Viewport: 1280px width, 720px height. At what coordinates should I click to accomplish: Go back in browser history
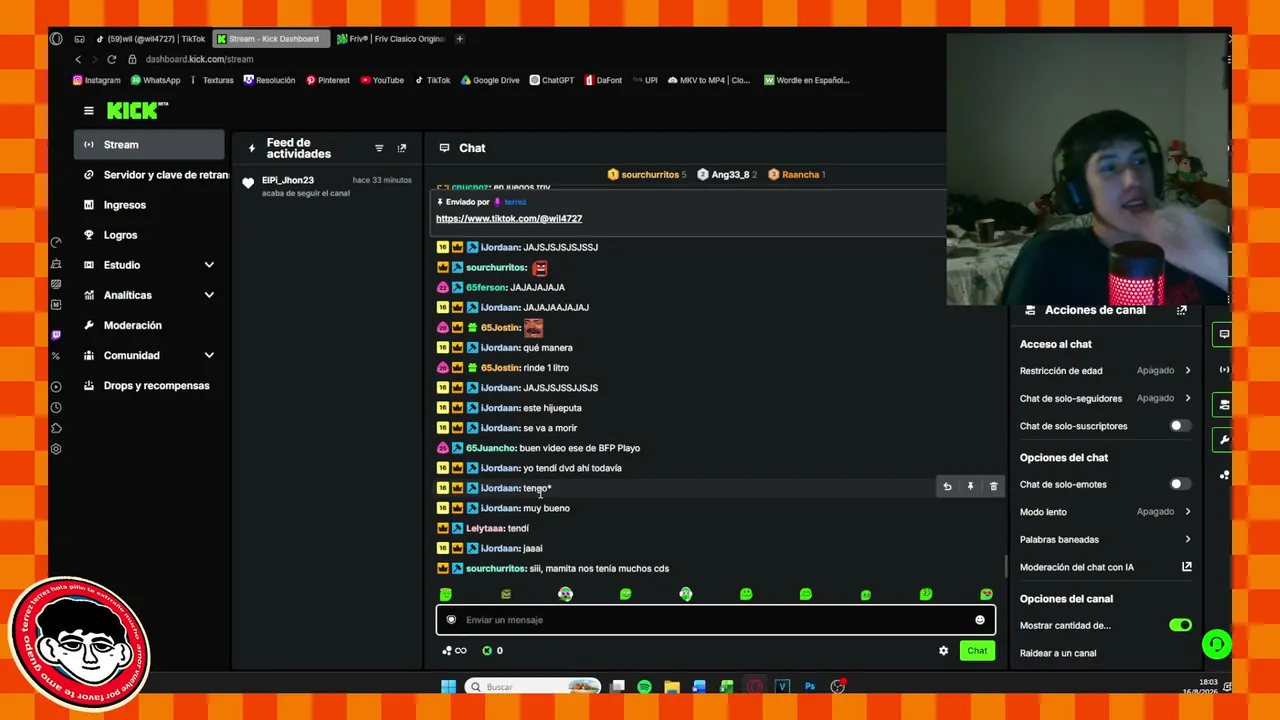(x=78, y=59)
